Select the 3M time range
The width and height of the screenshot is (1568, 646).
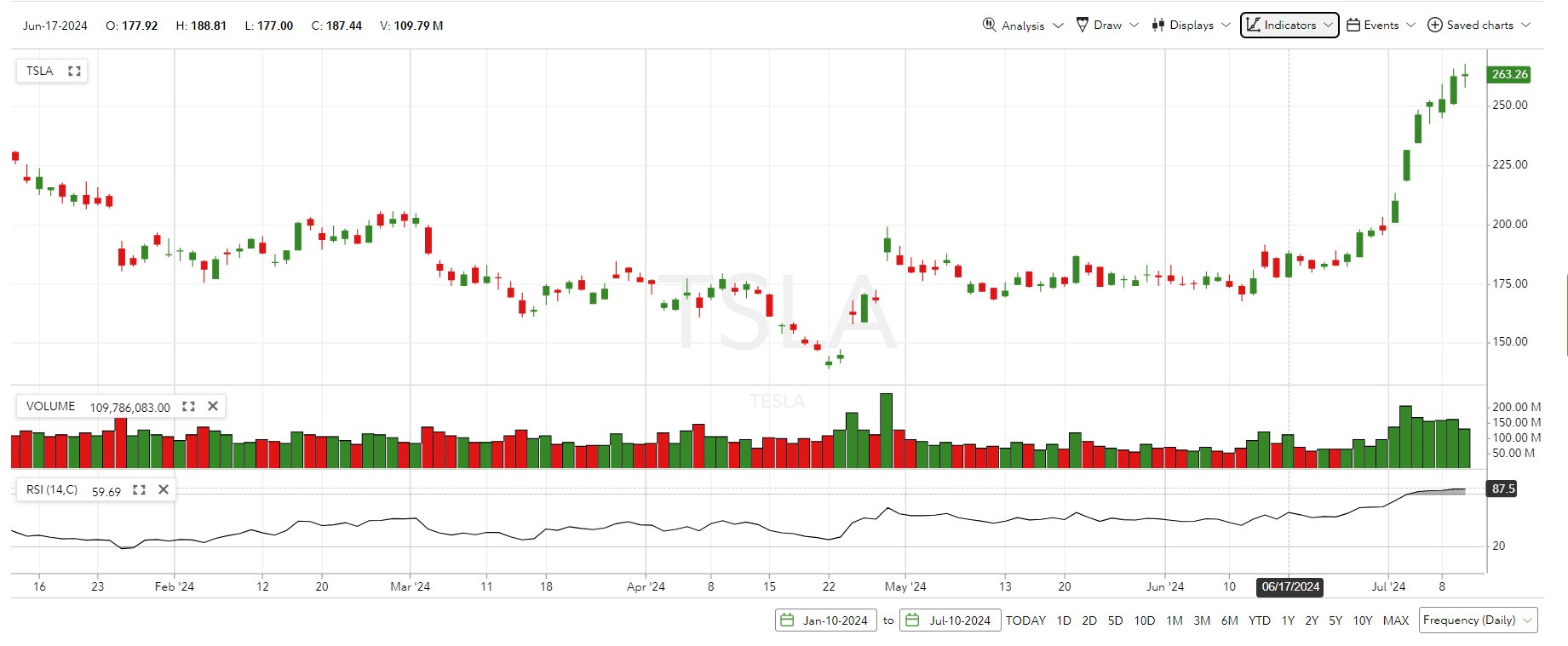click(x=1202, y=620)
